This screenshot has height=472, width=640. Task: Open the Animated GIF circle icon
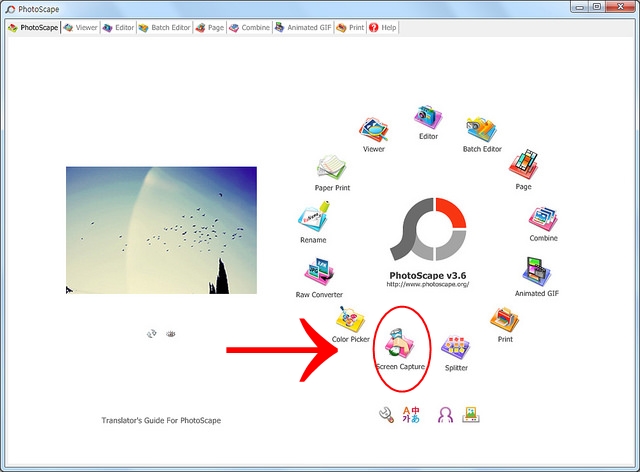click(536, 272)
